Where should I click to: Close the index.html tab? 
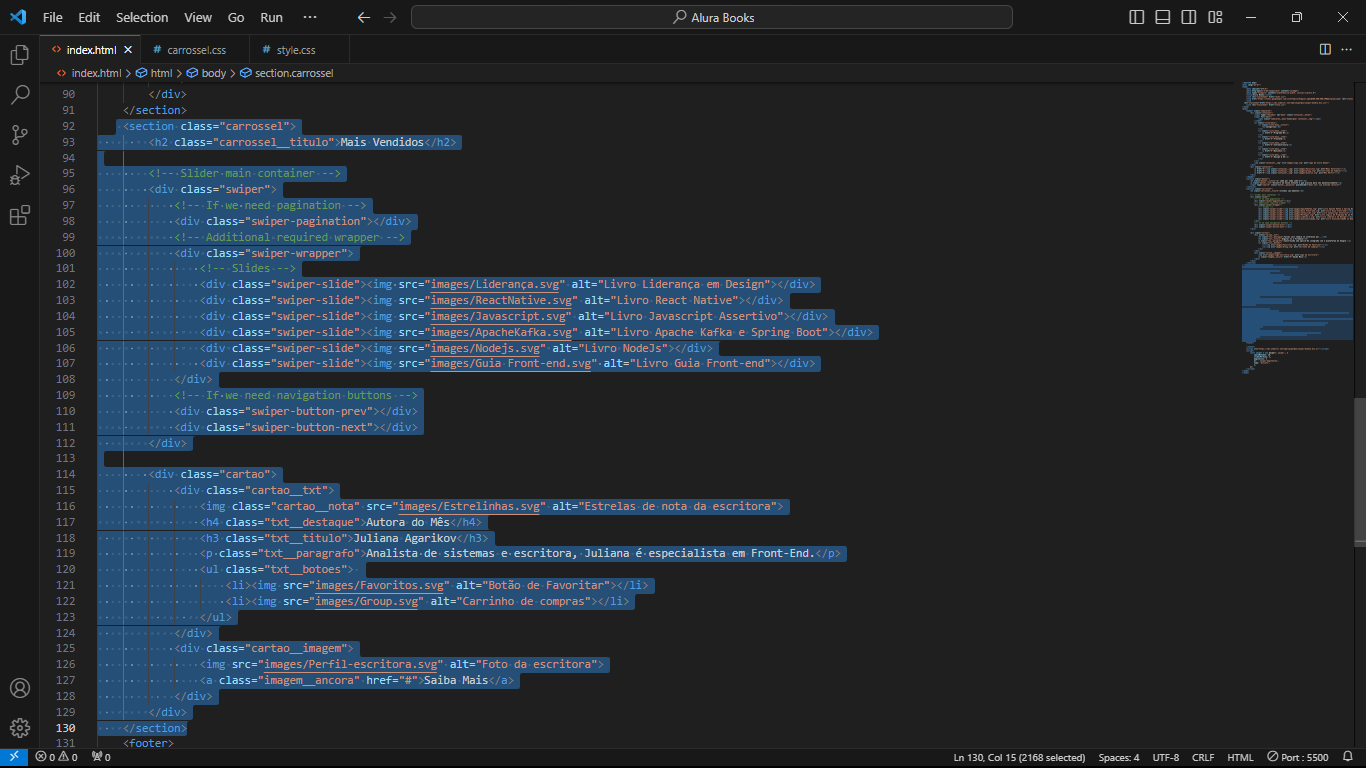(x=128, y=49)
